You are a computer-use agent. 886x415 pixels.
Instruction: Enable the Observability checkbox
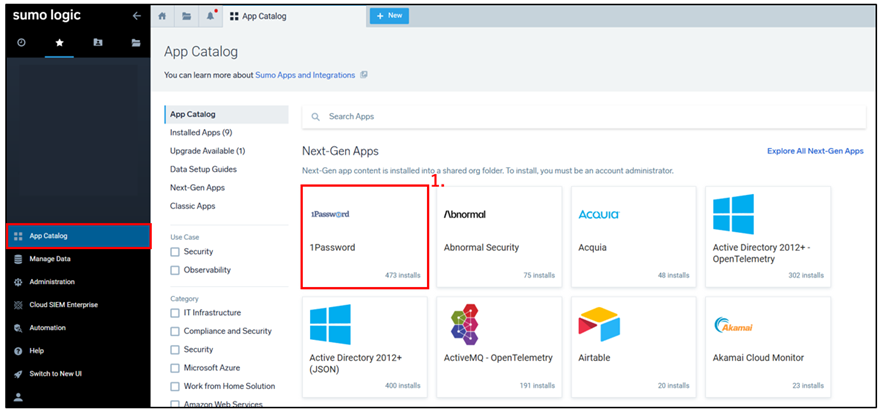175,270
